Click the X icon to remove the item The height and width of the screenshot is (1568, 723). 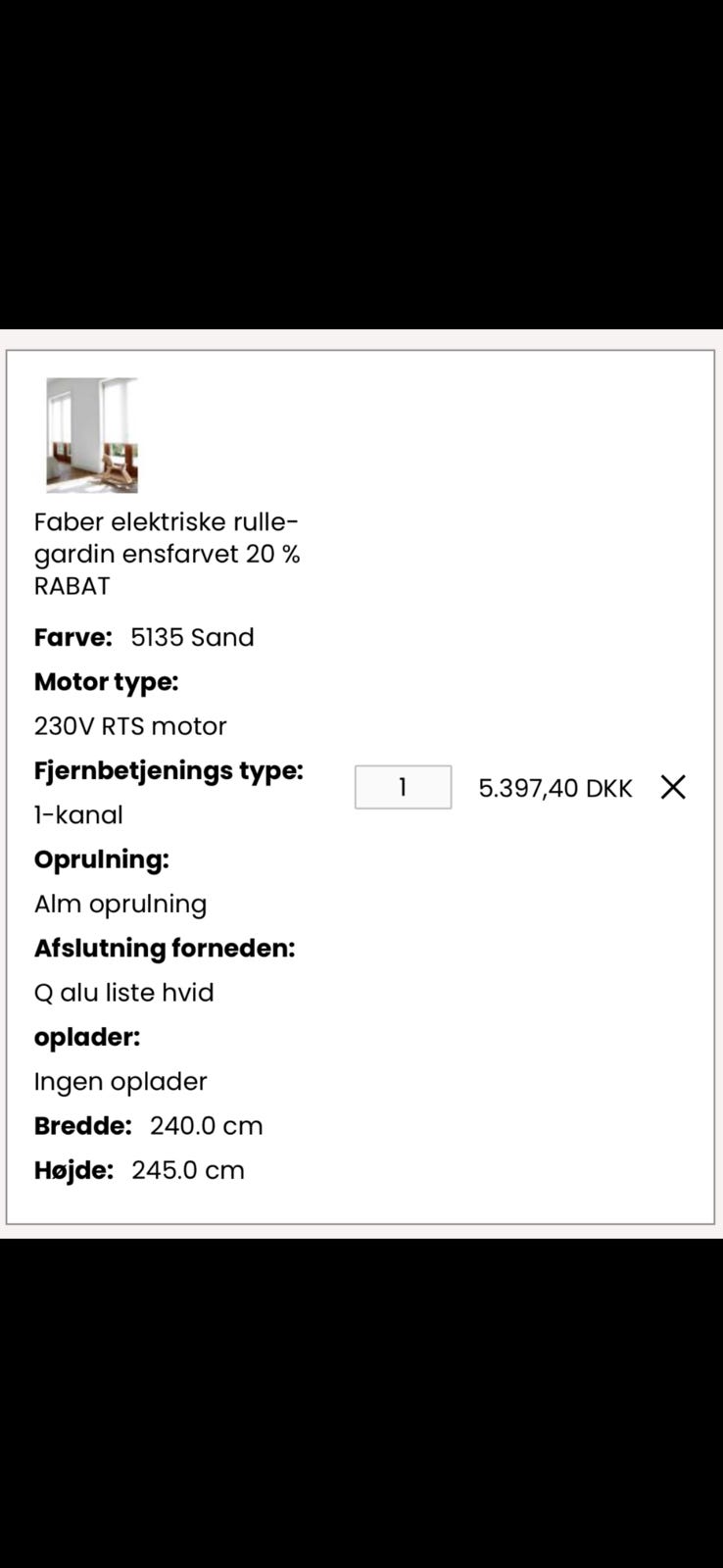[672, 787]
